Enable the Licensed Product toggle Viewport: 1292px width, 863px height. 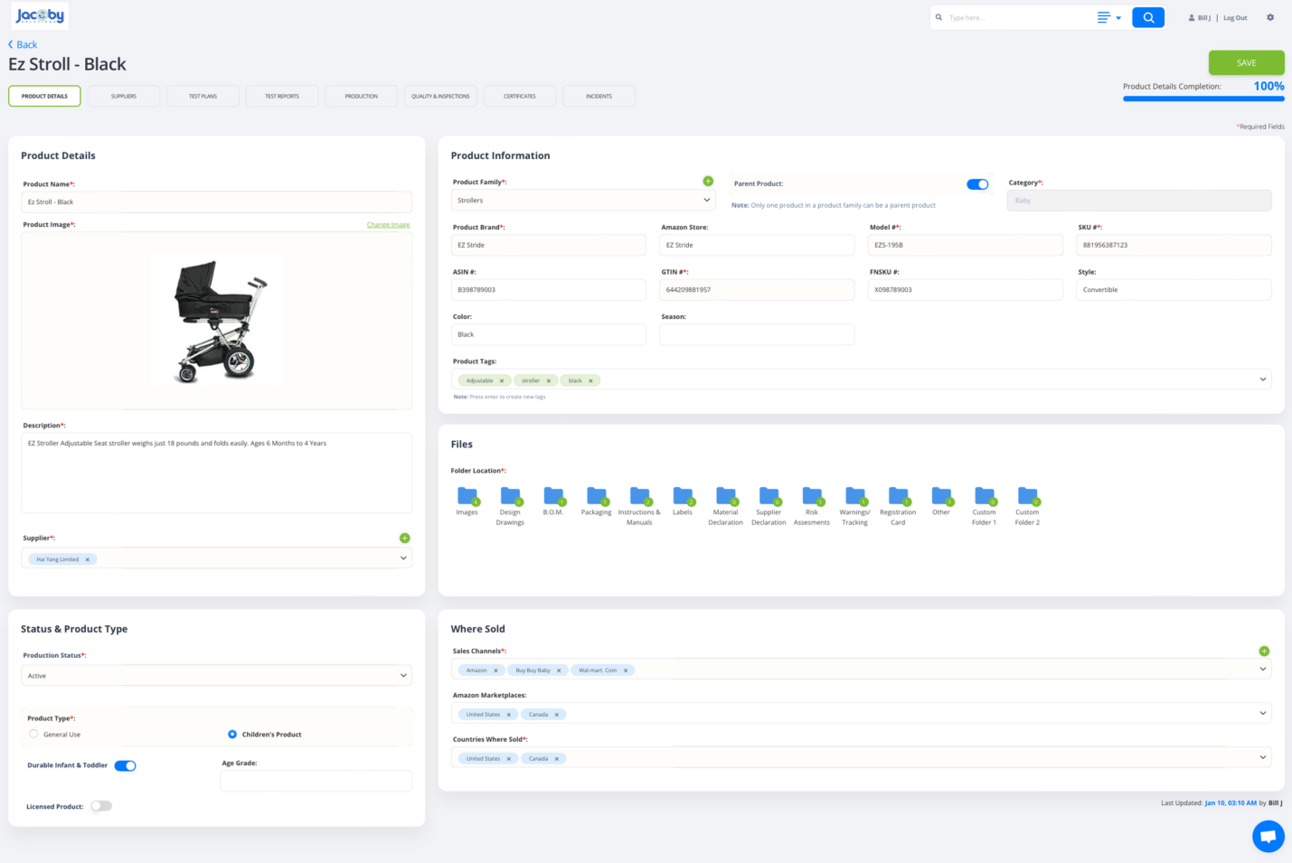[x=101, y=806]
